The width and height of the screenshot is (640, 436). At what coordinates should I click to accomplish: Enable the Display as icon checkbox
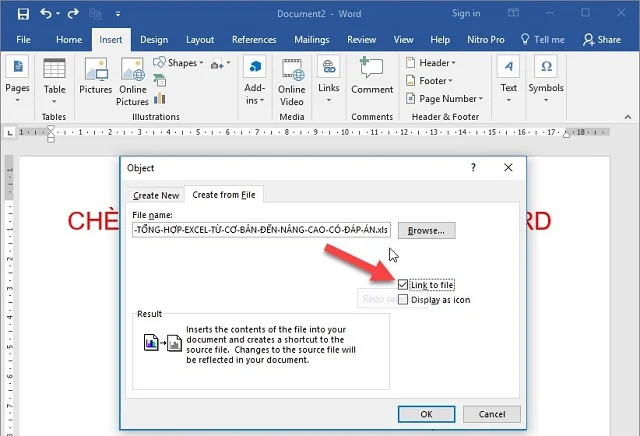click(x=403, y=300)
